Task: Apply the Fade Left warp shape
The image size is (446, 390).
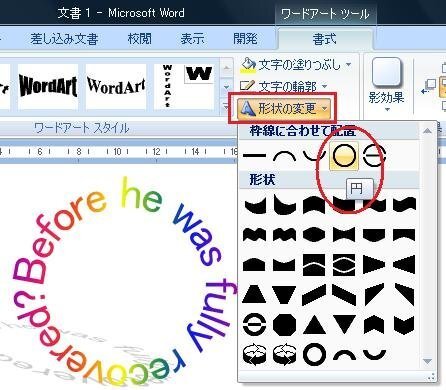Action: [x=404, y=265]
